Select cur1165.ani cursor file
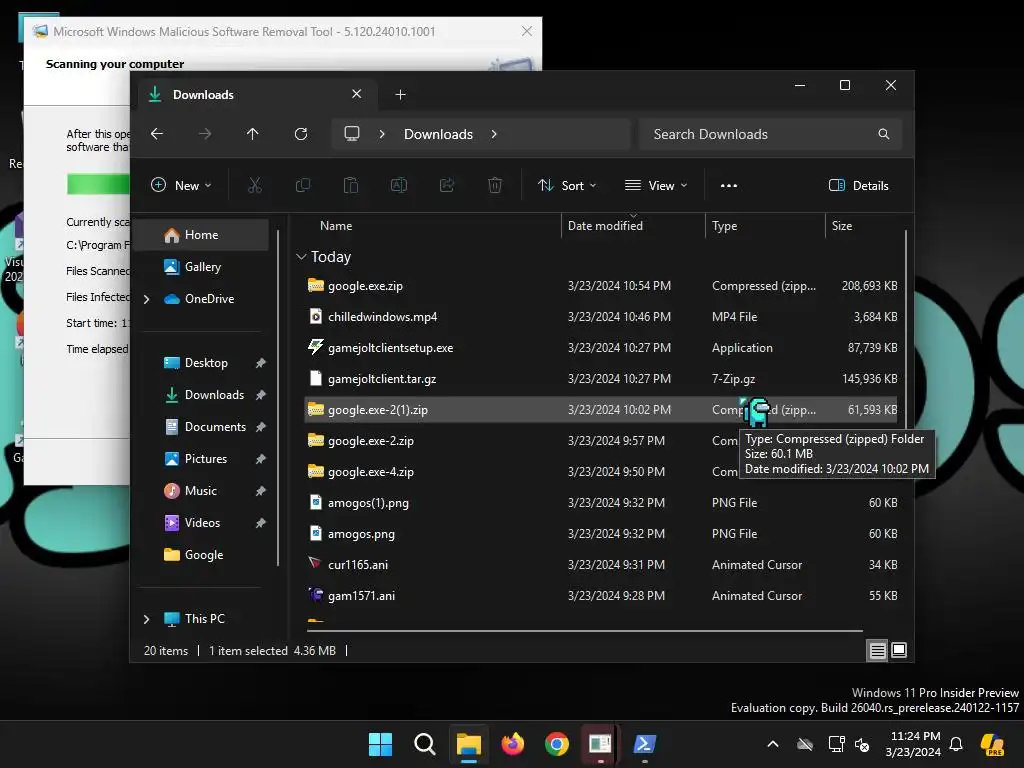The width and height of the screenshot is (1024, 768). point(601,565)
